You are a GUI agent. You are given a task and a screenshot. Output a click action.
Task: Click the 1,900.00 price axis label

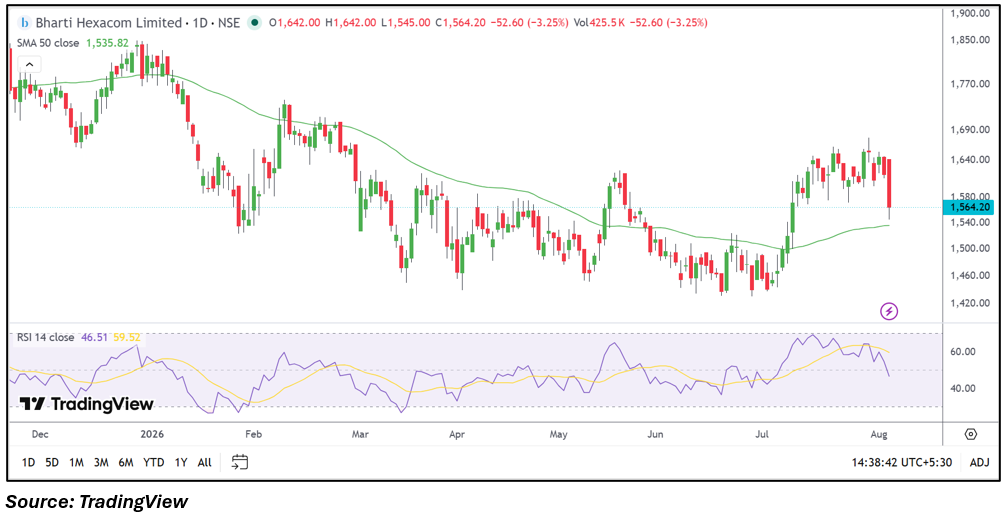[x=972, y=13]
